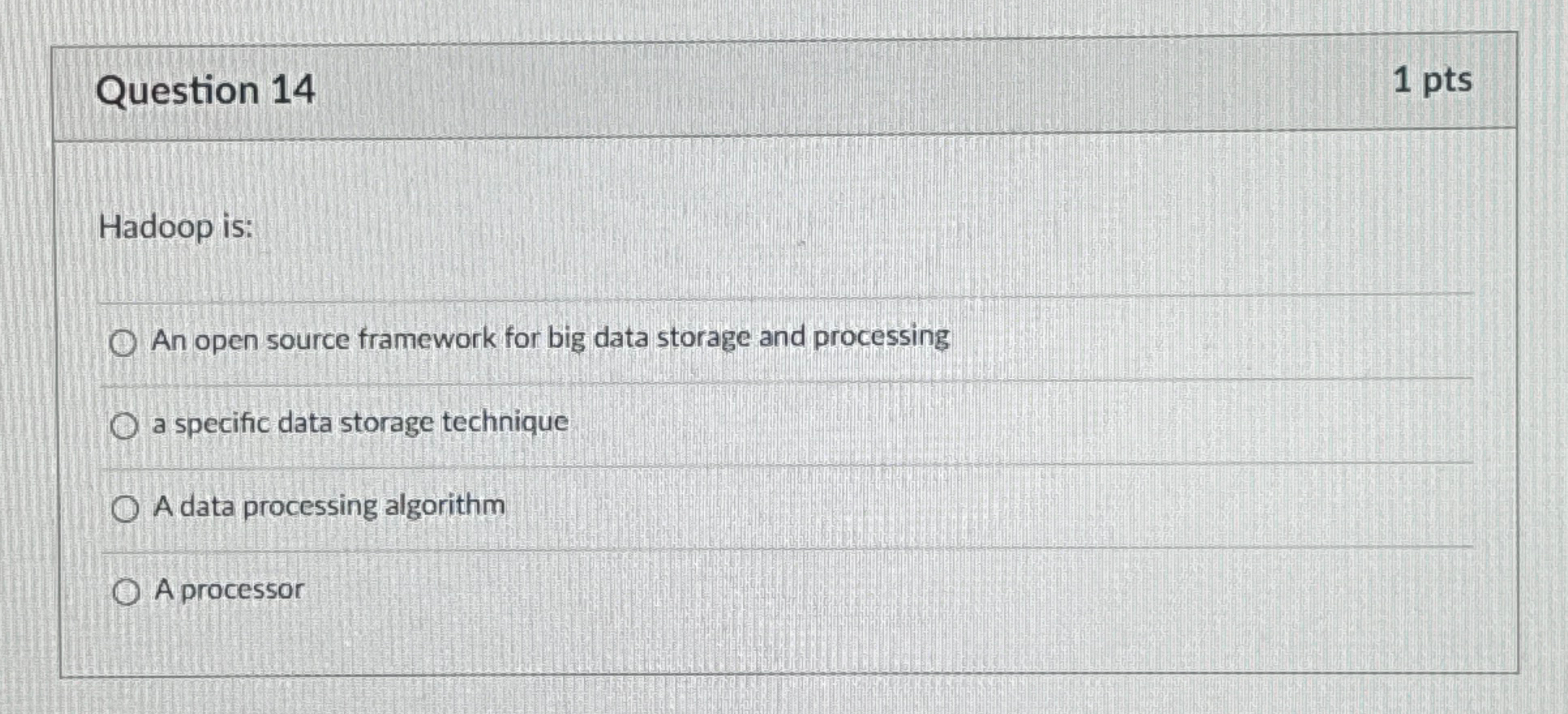Click the 'a specific data storage technique' text
The height and width of the screenshot is (714, 1568).
(359, 422)
